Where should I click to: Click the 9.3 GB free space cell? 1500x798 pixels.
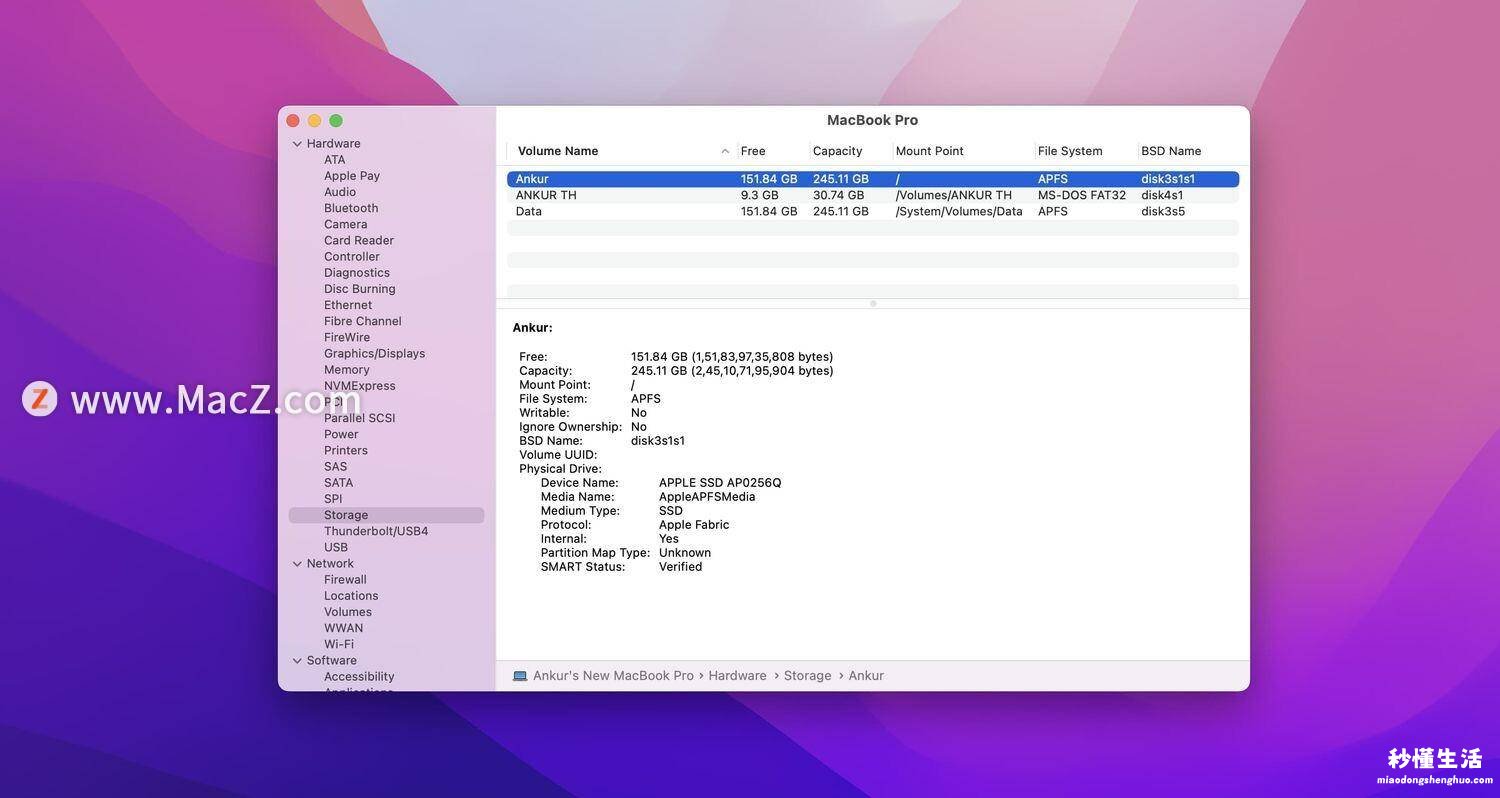coord(759,195)
